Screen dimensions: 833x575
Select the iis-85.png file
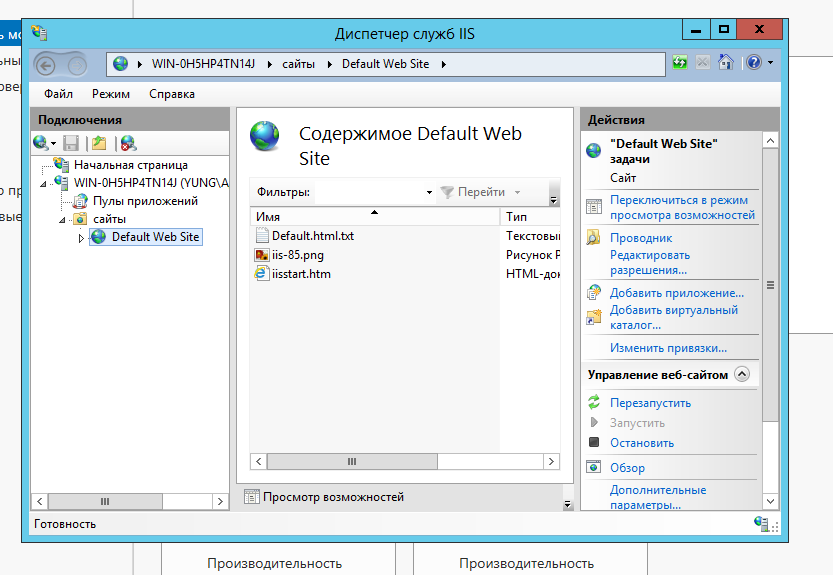click(298, 255)
